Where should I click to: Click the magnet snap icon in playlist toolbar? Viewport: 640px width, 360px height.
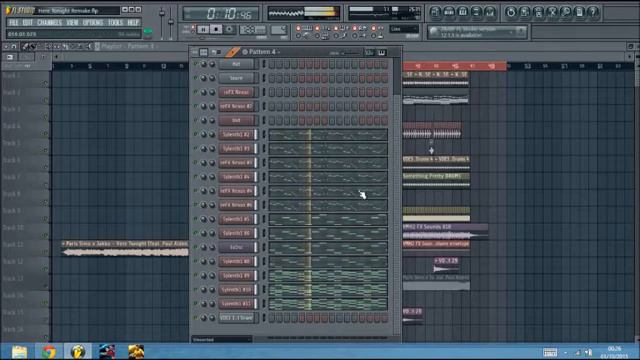[14, 47]
